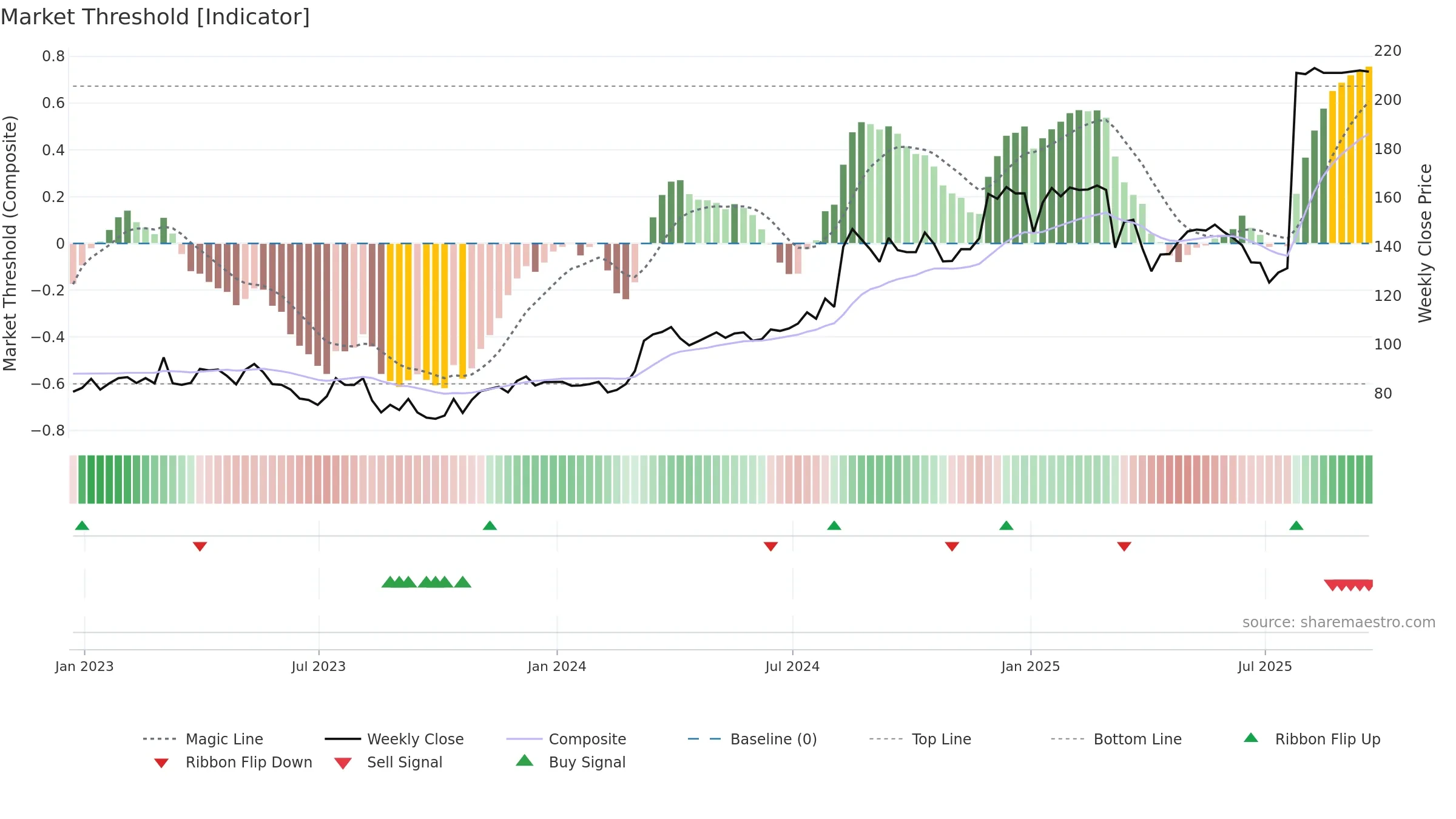This screenshot has height=819, width=1456.
Task: Click the first red Sell Signal triangle in the 2025 cluster
Action: [x=1332, y=585]
